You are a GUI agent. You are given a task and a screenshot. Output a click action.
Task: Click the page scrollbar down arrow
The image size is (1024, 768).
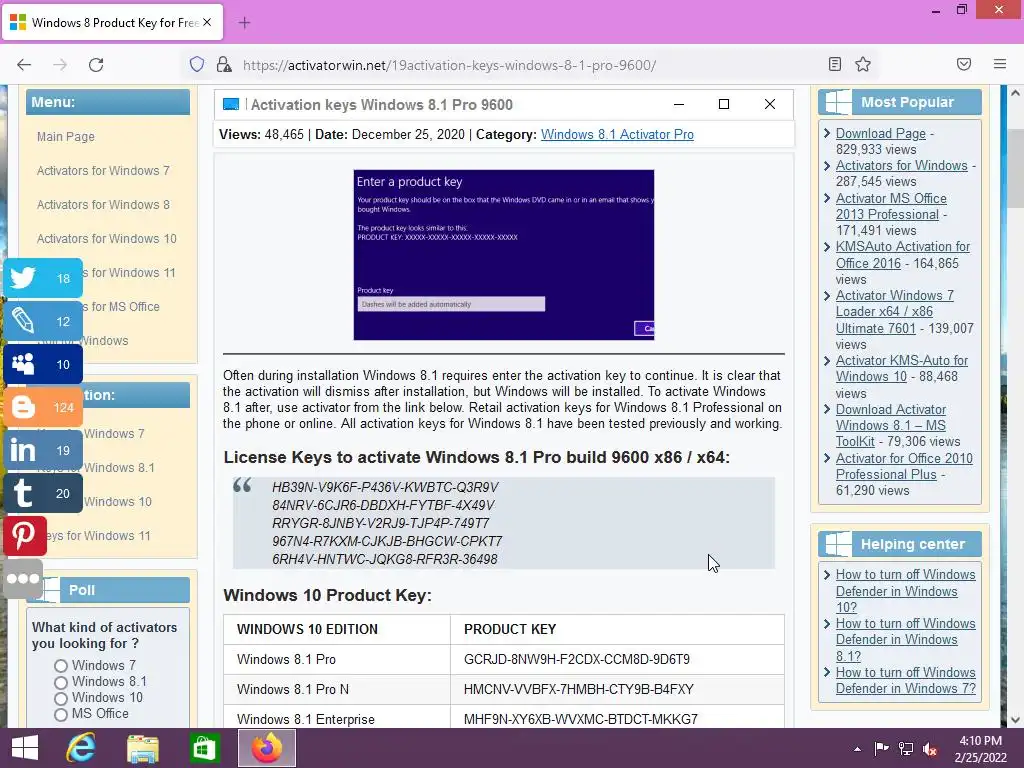[x=1016, y=720]
